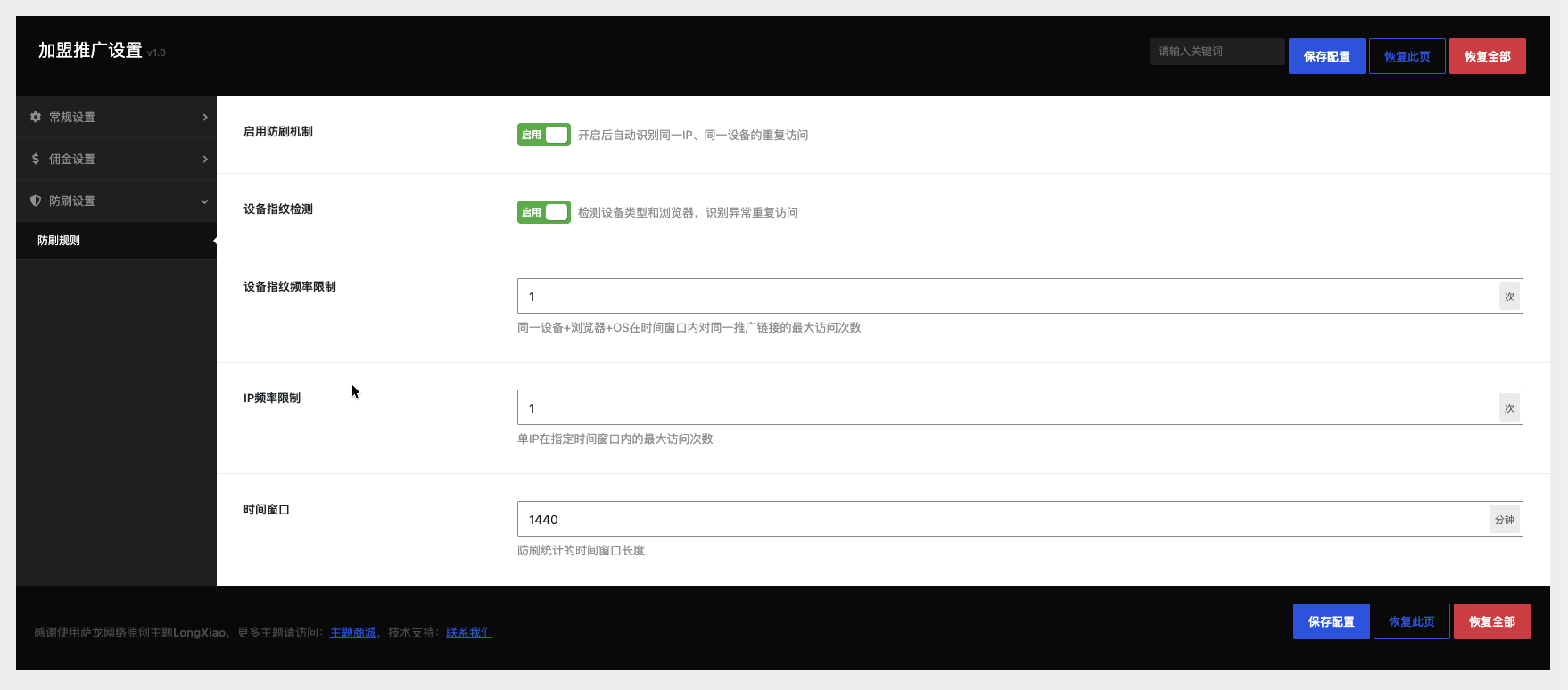Click the 单IP在指定时间窗口内的最大访问次数 description

[615, 439]
